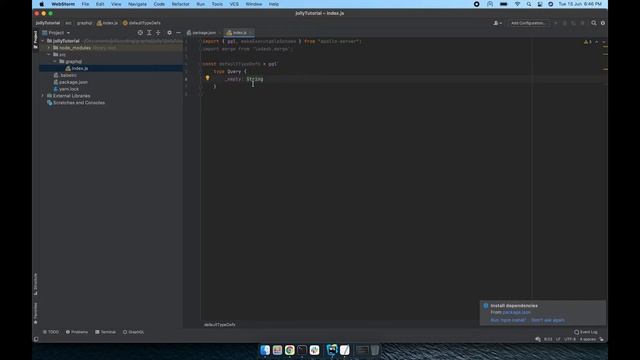Collapse the jollyTutorial root folder
Viewport: 640px width, 360px height.
pyautogui.click(x=42, y=41)
